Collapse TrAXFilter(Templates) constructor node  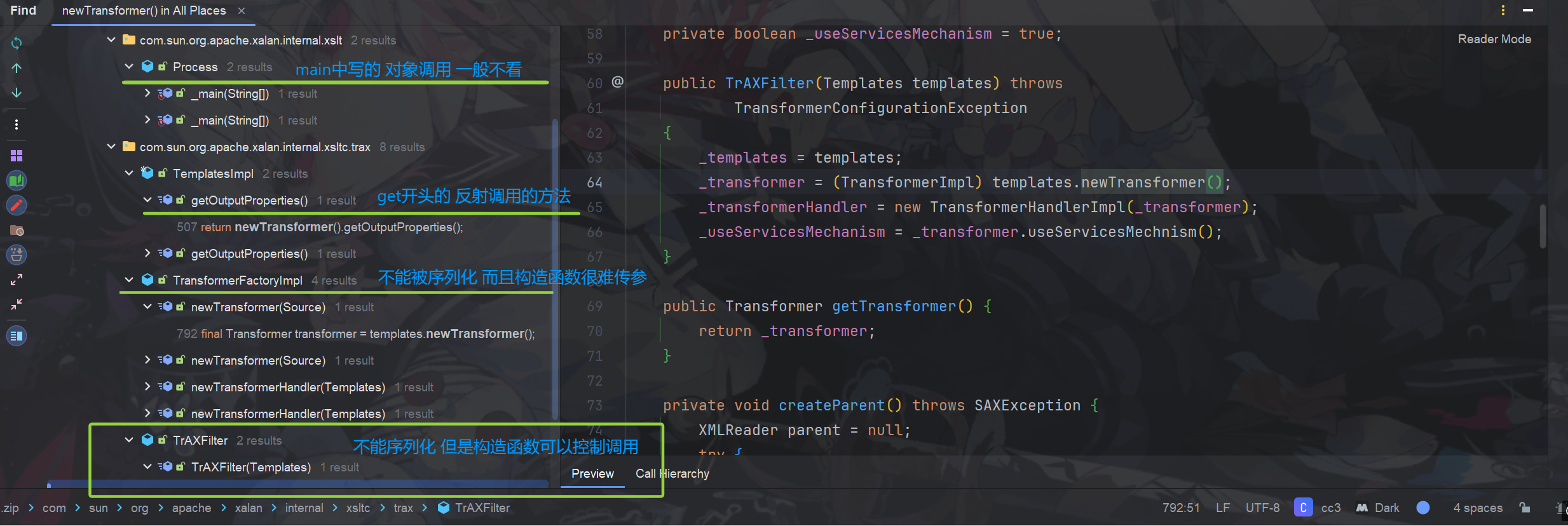click(147, 467)
